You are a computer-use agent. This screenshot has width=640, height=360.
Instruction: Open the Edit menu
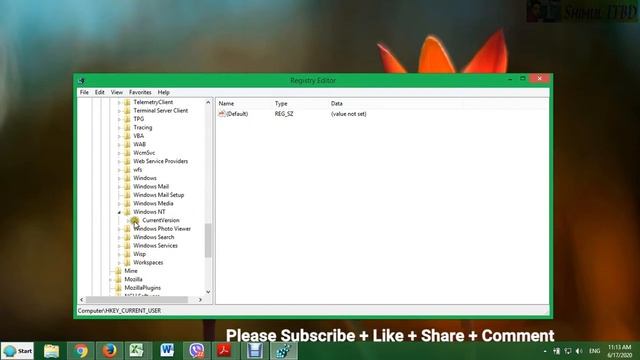coord(100,92)
